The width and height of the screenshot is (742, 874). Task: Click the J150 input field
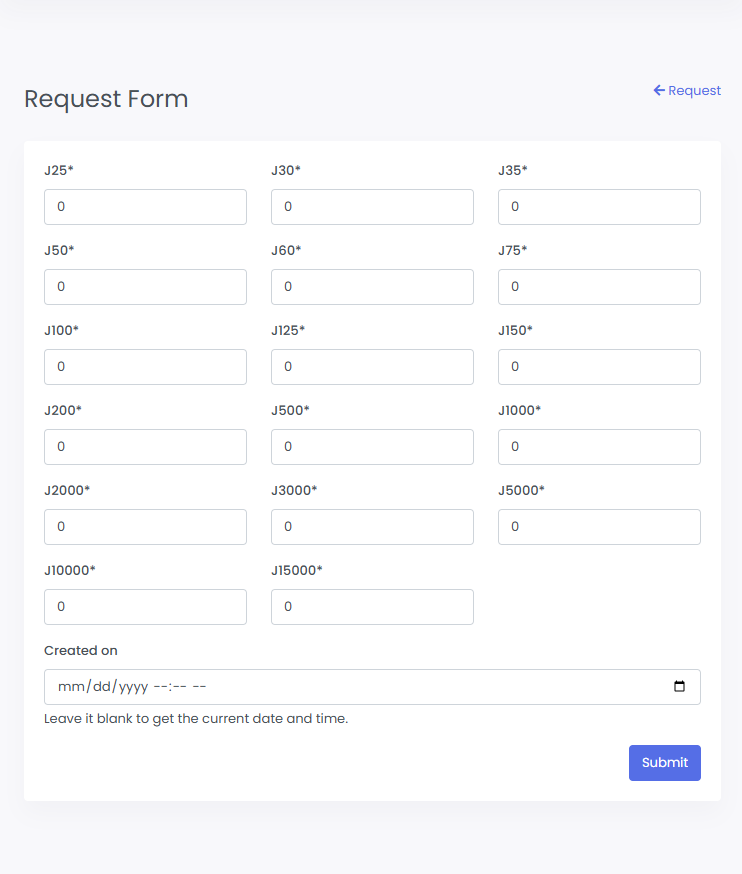[x=599, y=367]
